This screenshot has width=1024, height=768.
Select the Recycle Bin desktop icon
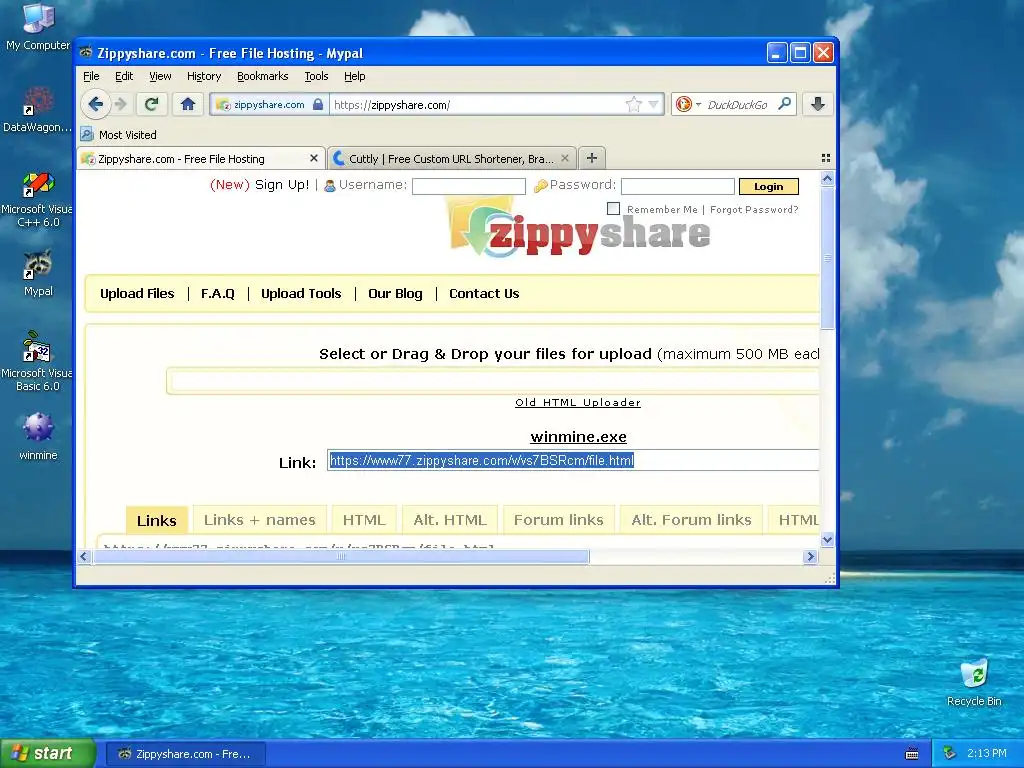click(974, 682)
